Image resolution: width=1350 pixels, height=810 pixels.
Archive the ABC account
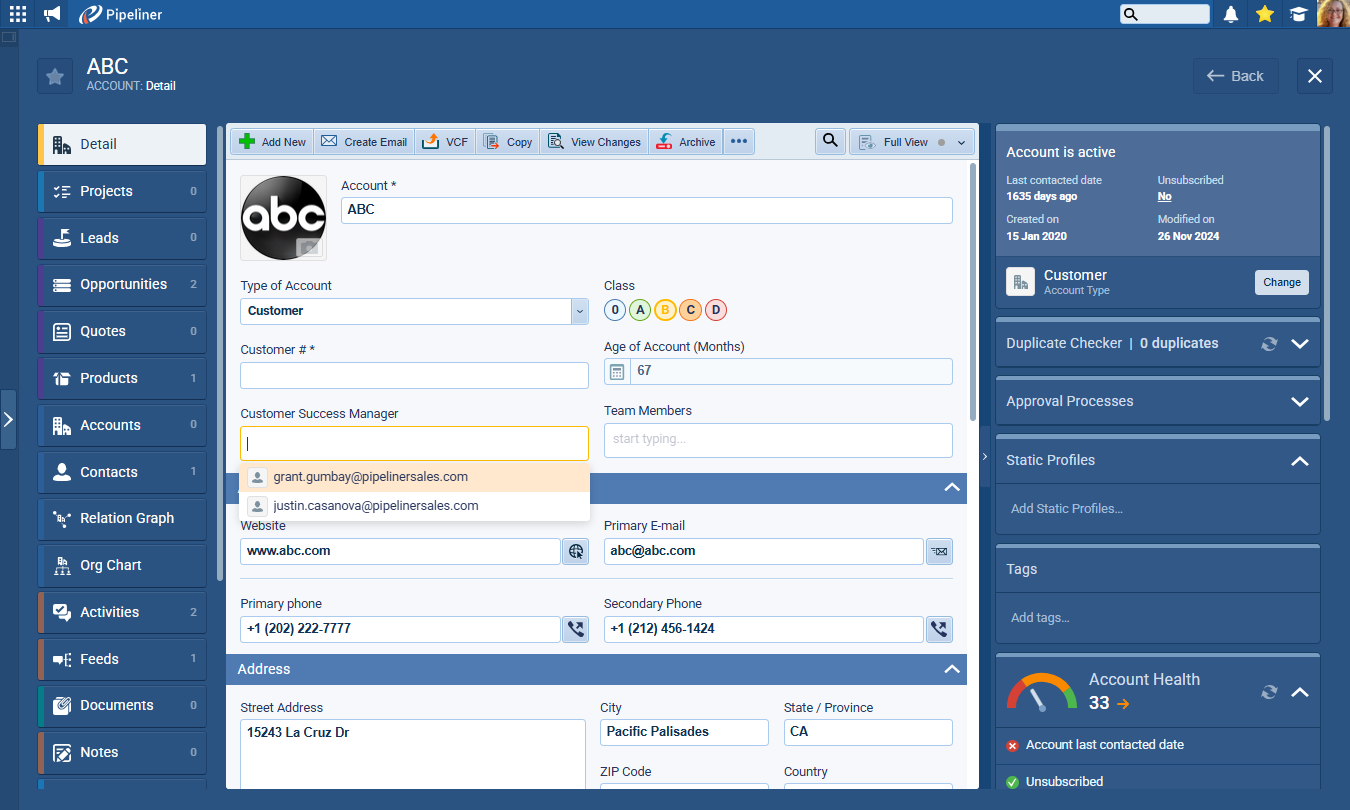pos(686,142)
